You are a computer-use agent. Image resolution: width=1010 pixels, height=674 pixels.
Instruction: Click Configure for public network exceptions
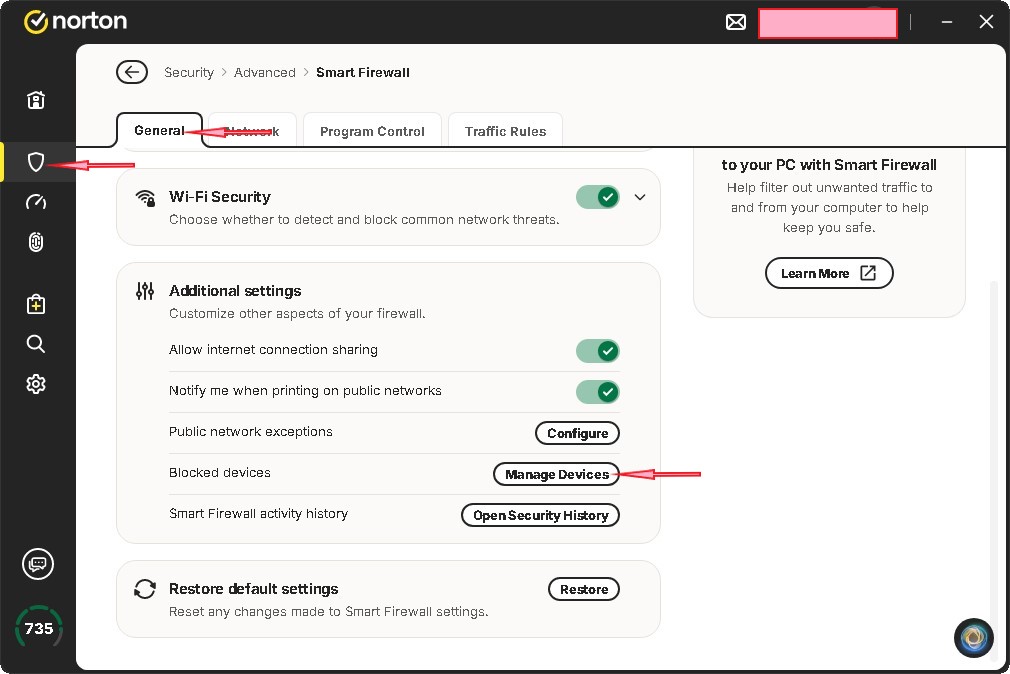(578, 433)
